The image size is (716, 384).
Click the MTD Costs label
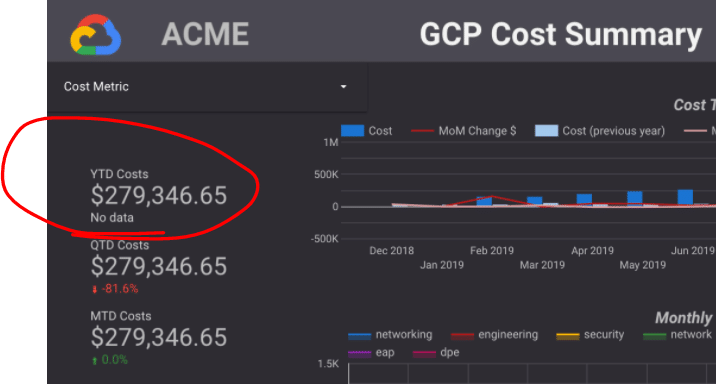[121, 316]
